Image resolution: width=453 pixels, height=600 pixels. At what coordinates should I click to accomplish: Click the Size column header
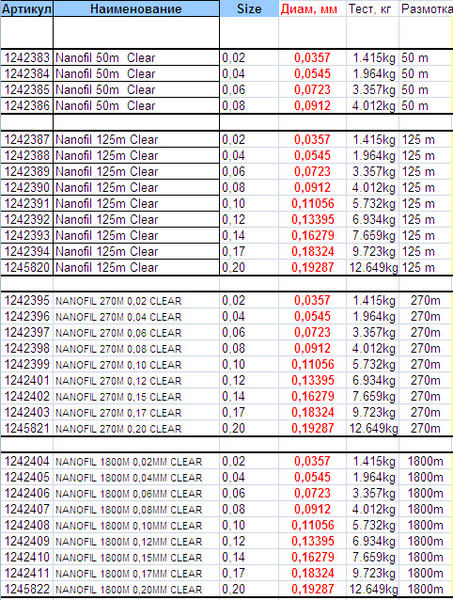point(249,9)
